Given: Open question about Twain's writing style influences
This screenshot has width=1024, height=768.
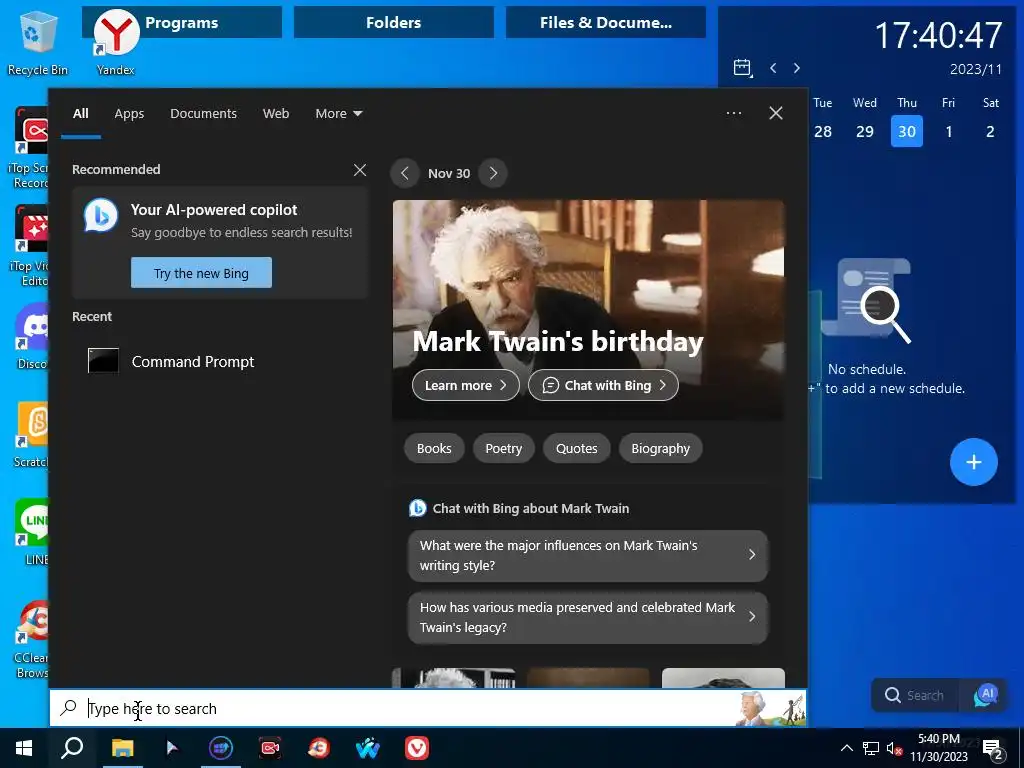Looking at the screenshot, I should point(588,555).
